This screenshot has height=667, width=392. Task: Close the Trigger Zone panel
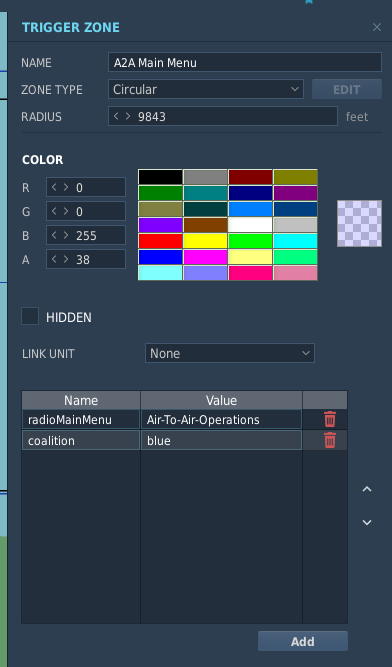click(377, 27)
